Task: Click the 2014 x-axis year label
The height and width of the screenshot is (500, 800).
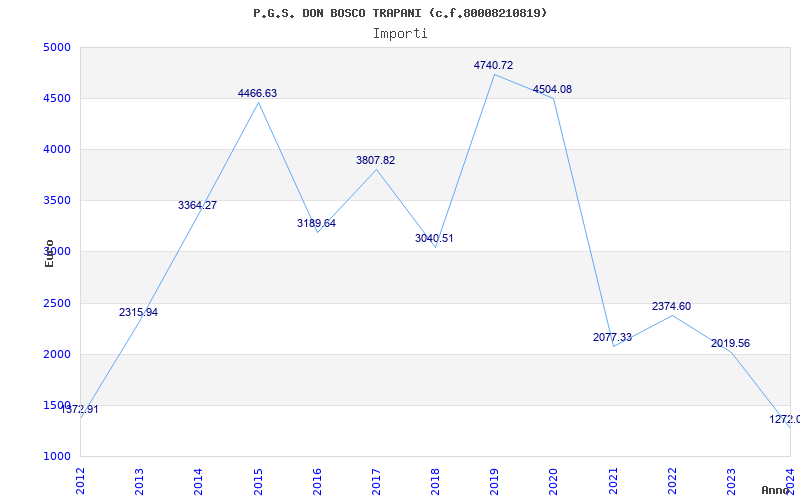Action: click(x=199, y=481)
